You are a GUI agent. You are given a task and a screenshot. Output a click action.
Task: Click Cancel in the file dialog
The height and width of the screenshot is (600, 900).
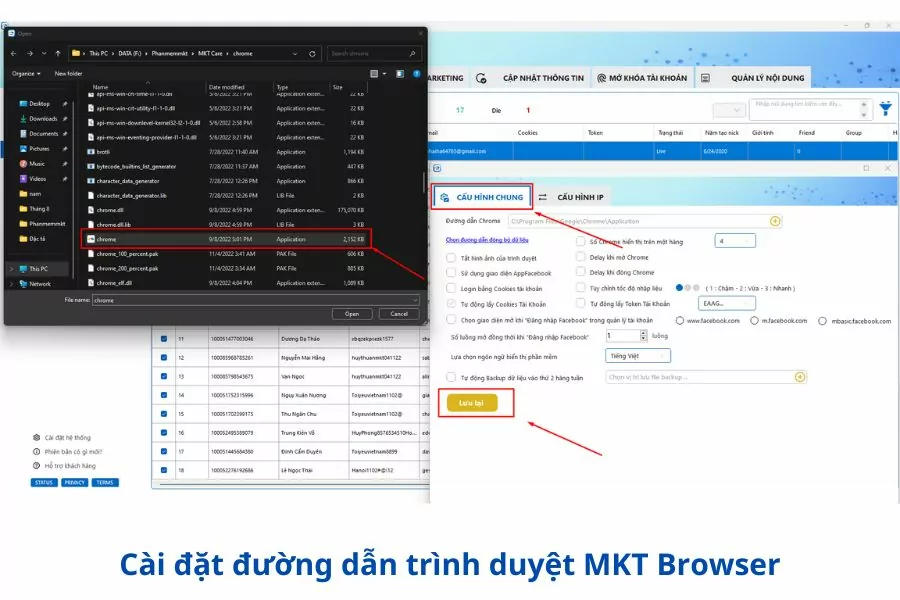pyautogui.click(x=399, y=314)
